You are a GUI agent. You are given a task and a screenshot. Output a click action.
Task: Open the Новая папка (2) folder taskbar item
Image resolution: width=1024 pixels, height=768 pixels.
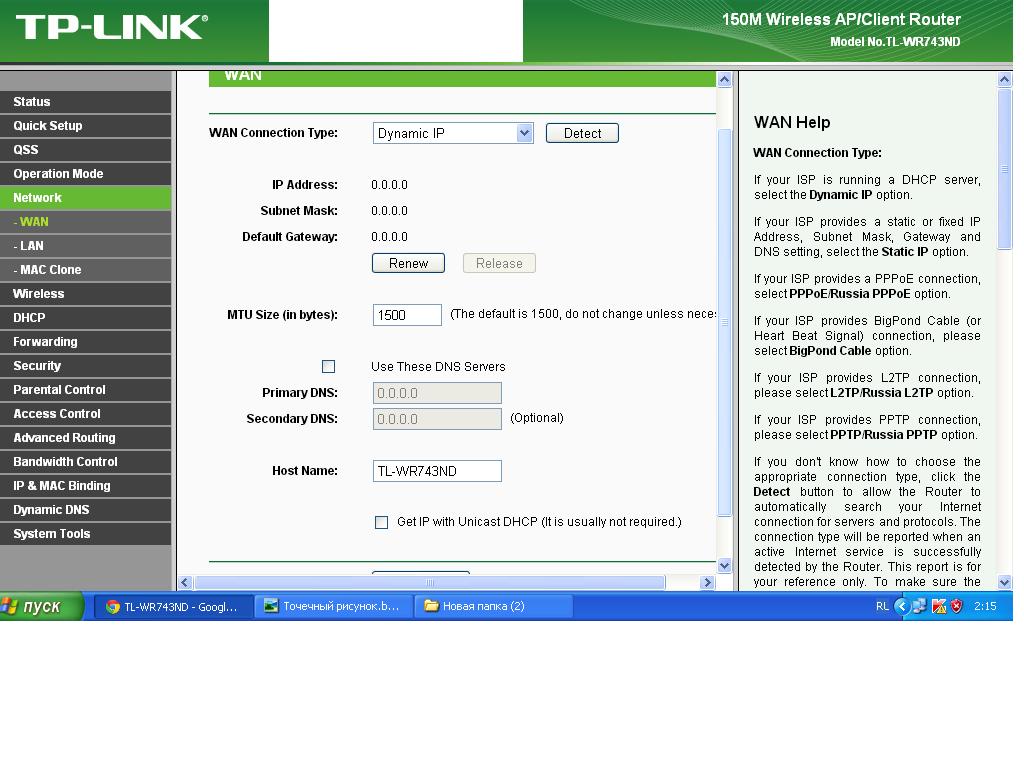coord(493,606)
